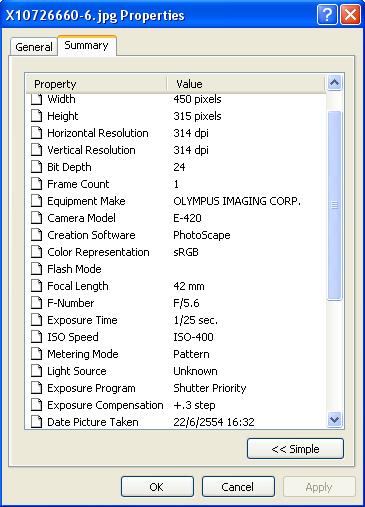Select the Creation Software label
365x507 pixels.
coord(91,235)
